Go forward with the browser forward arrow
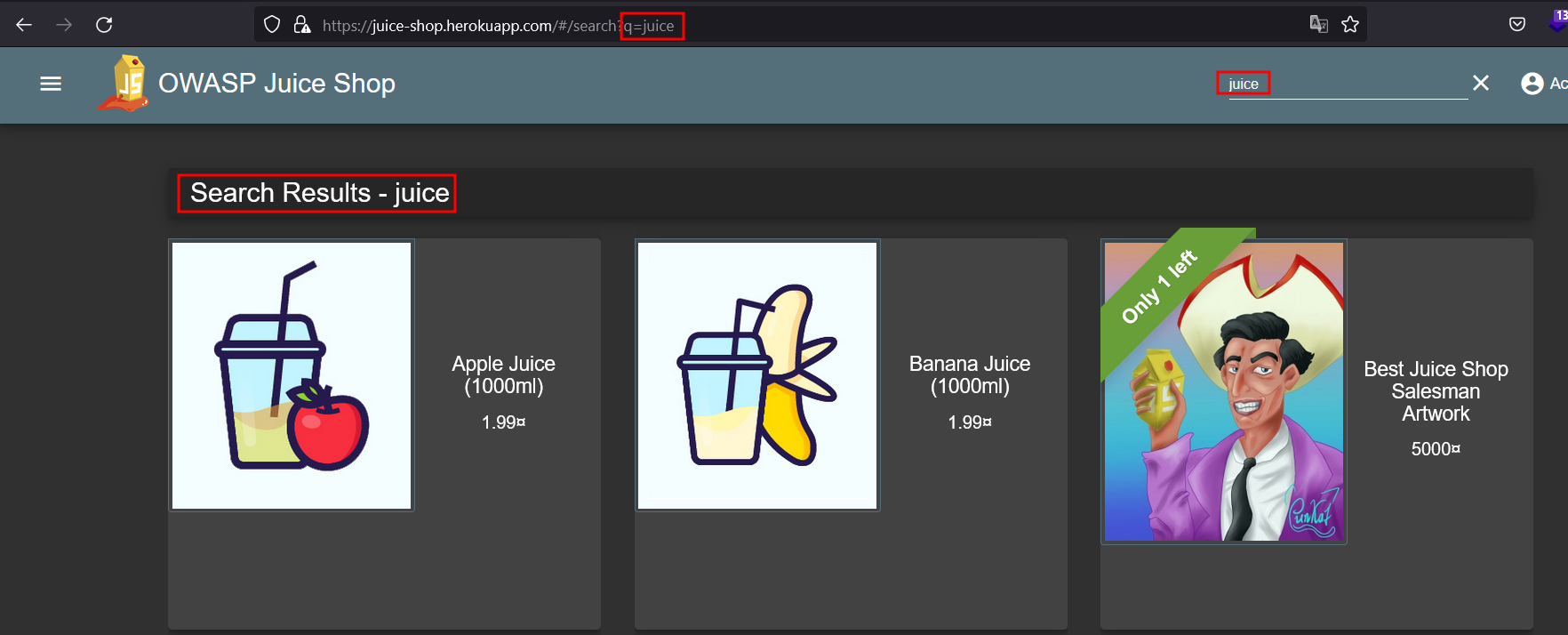This screenshot has width=1568, height=635. coord(64,25)
